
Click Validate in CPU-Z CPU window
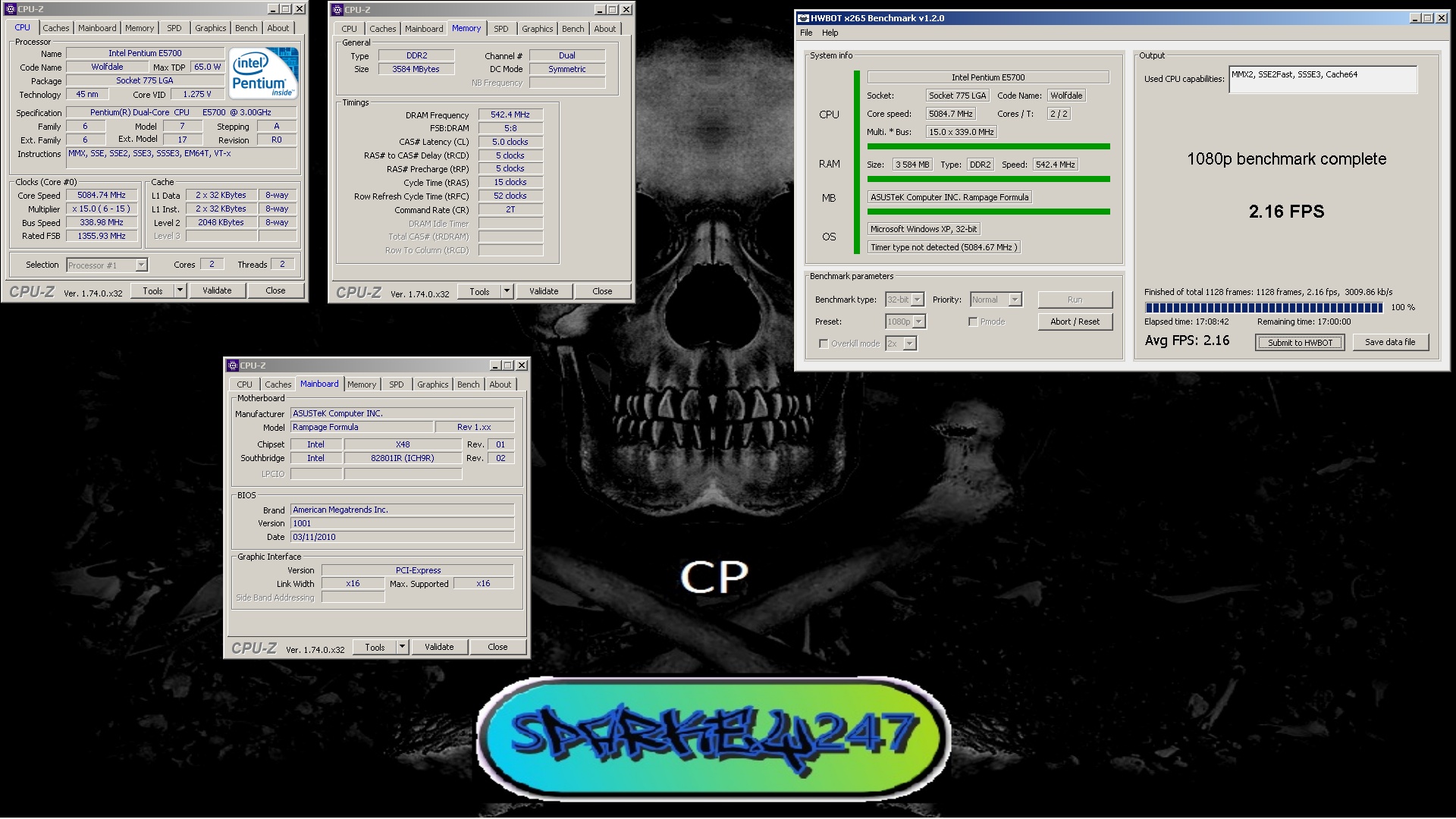[x=217, y=290]
